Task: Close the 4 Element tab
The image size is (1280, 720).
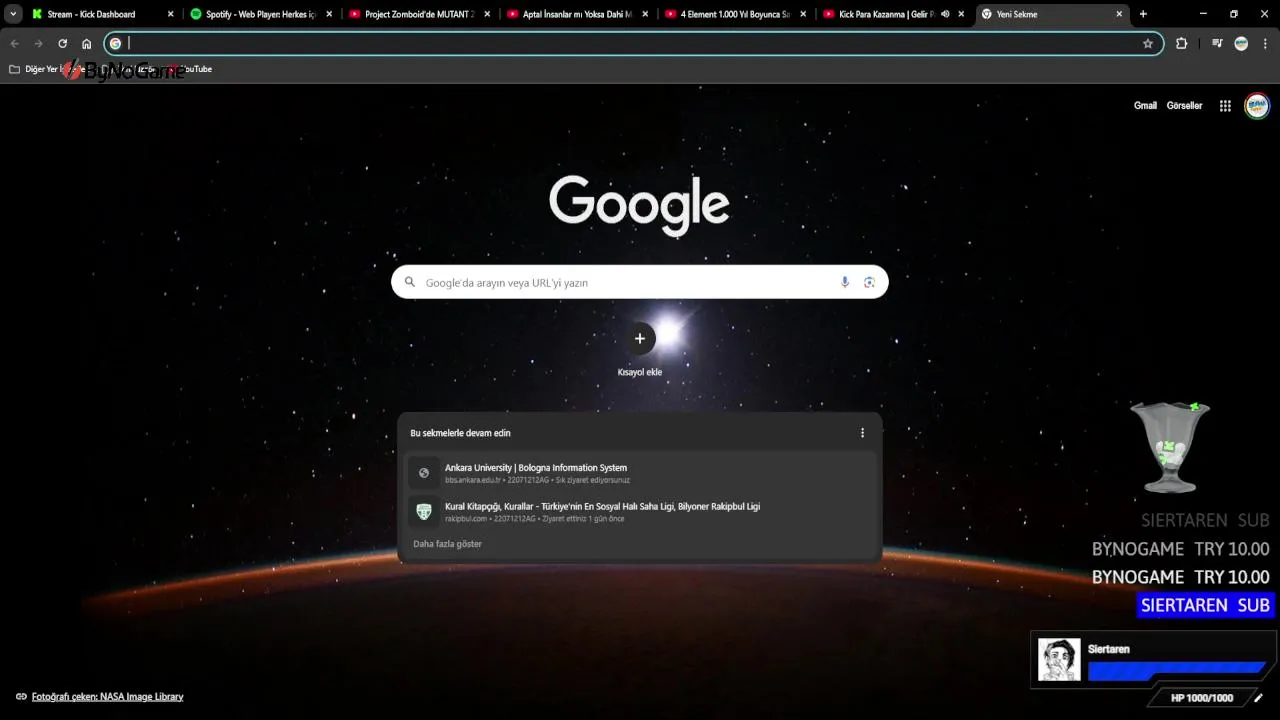Action: coord(803,14)
